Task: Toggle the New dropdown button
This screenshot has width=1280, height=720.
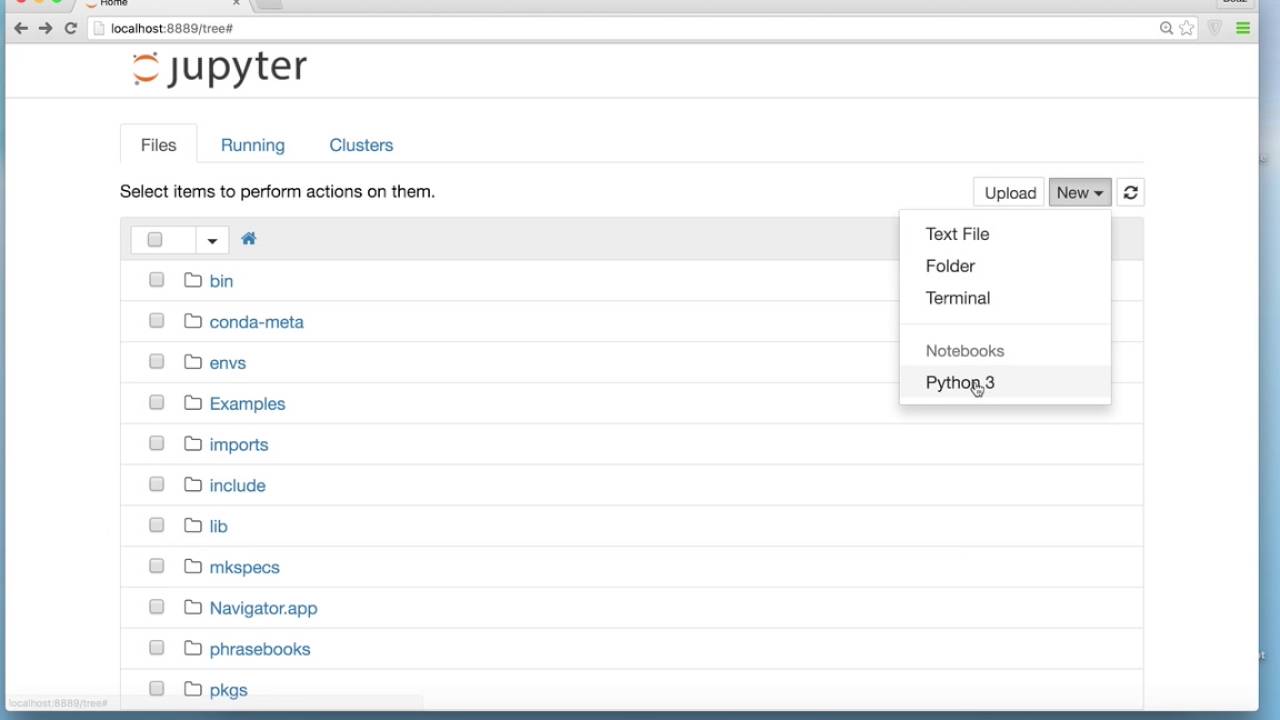Action: [1080, 193]
